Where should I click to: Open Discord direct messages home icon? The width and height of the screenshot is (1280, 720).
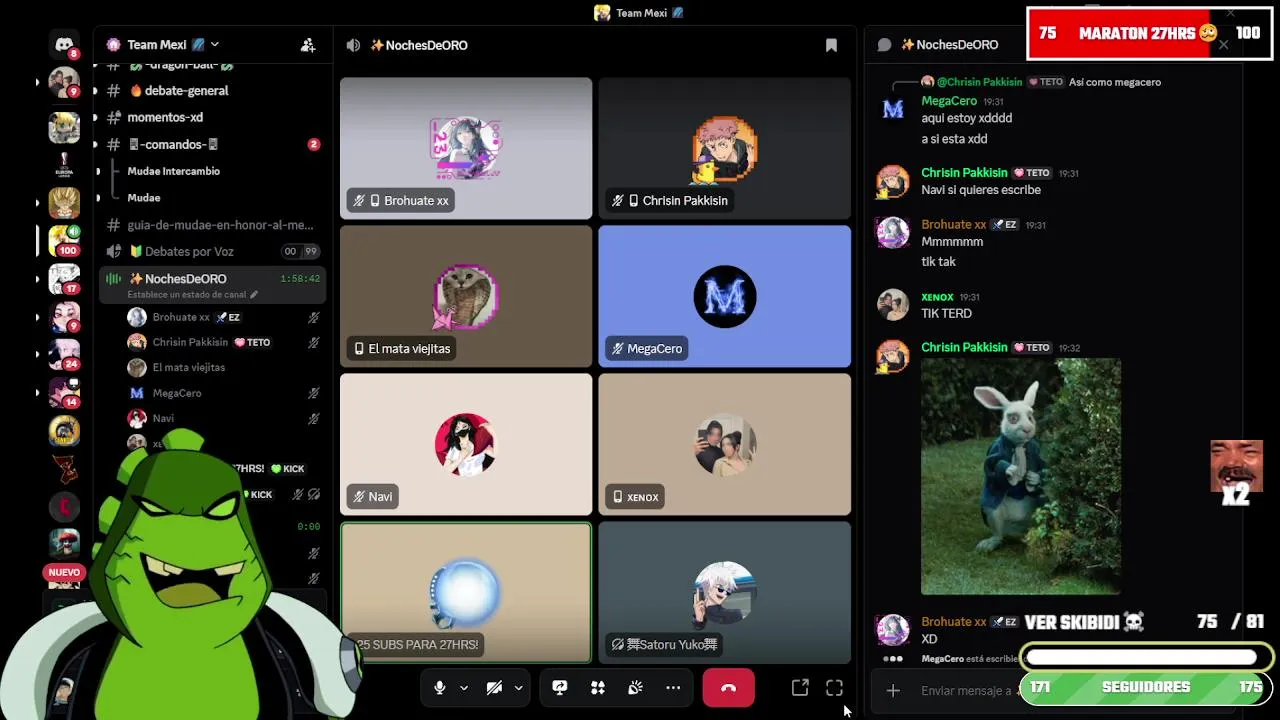click(x=64, y=45)
